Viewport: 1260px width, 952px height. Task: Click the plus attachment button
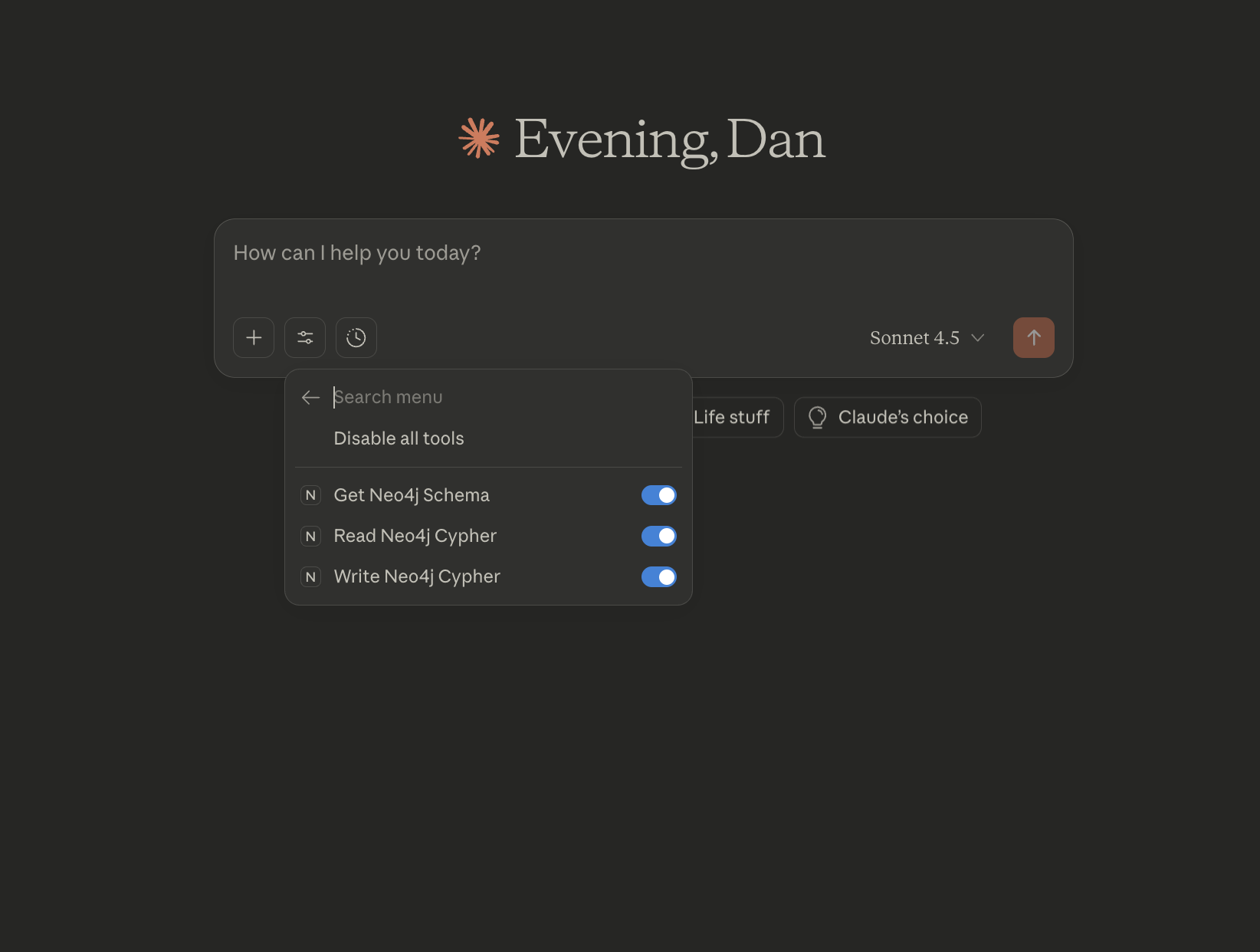254,337
